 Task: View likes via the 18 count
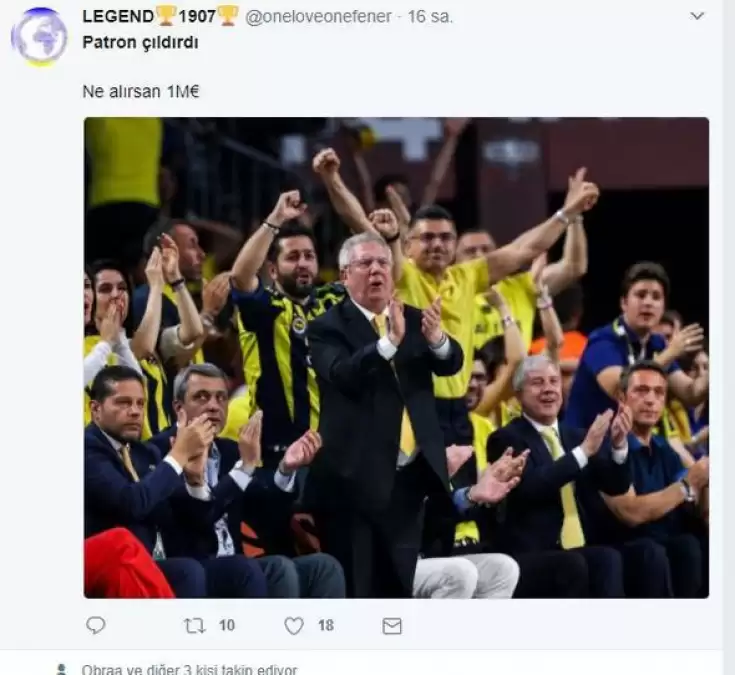click(326, 625)
